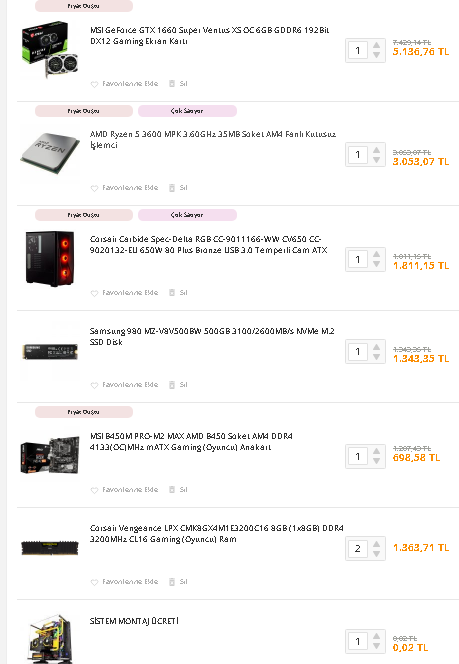The width and height of the screenshot is (459, 664).
Task: Click trash icon for MSI GTX 1660 Super
Action: pos(172,84)
